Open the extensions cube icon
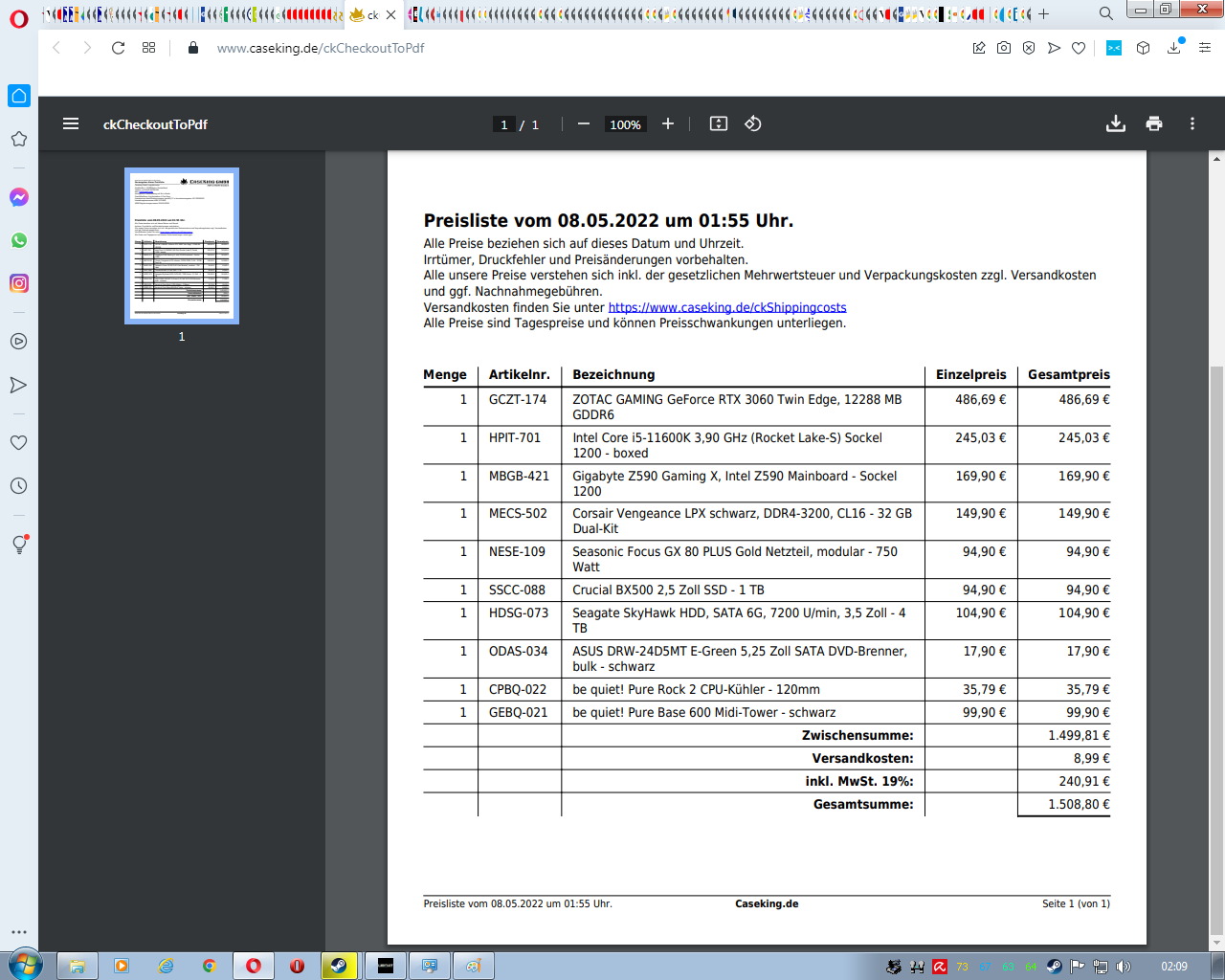Screen dimensions: 1225x980 [x=1143, y=48]
